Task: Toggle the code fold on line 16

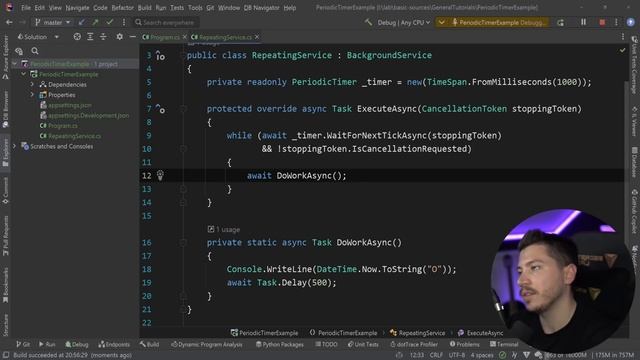Action: 183,243
